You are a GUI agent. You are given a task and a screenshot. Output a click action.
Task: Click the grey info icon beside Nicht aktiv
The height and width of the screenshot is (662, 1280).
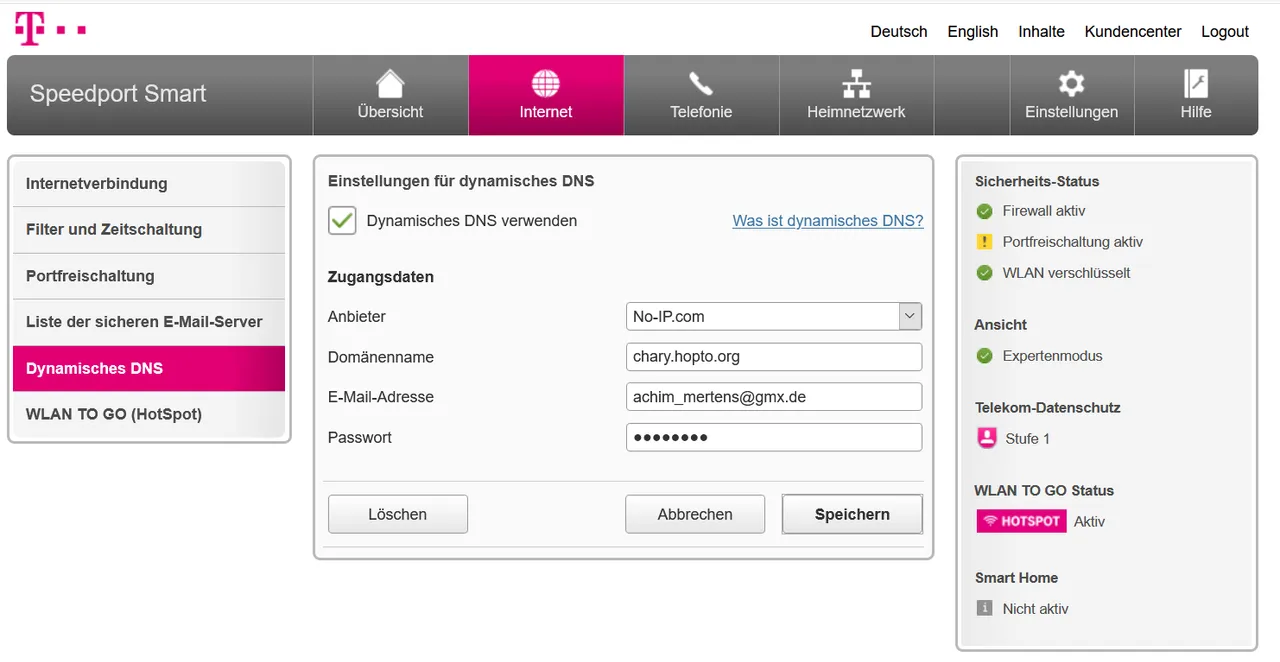[x=984, y=608]
